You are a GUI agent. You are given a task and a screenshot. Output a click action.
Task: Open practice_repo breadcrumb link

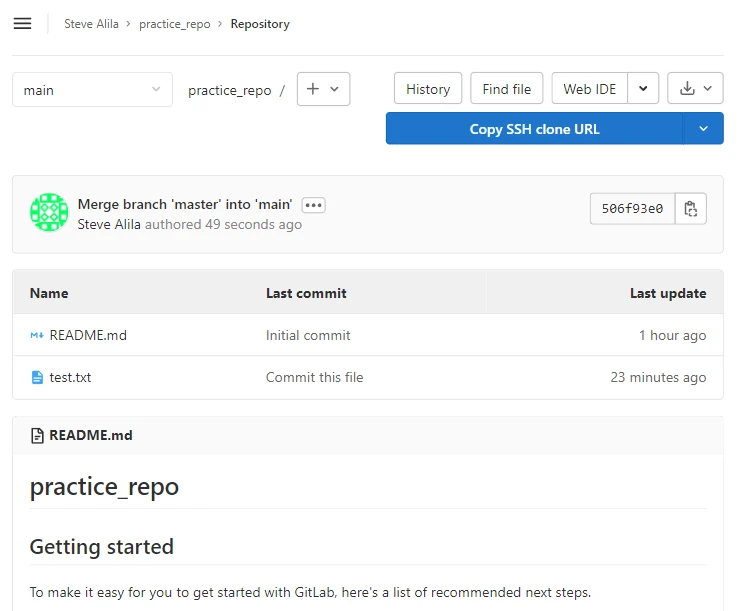[x=175, y=24]
